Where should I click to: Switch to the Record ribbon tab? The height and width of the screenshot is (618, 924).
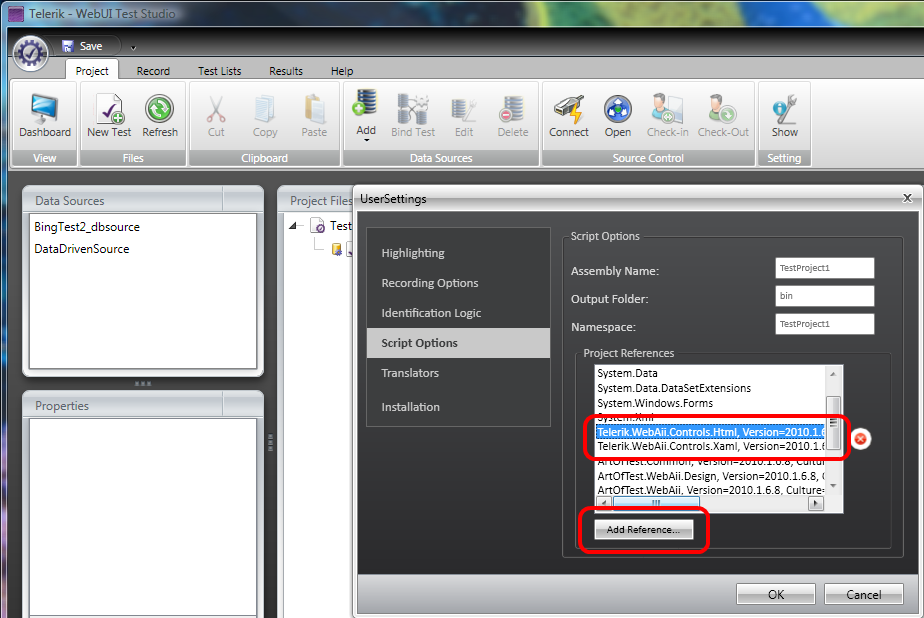[153, 71]
